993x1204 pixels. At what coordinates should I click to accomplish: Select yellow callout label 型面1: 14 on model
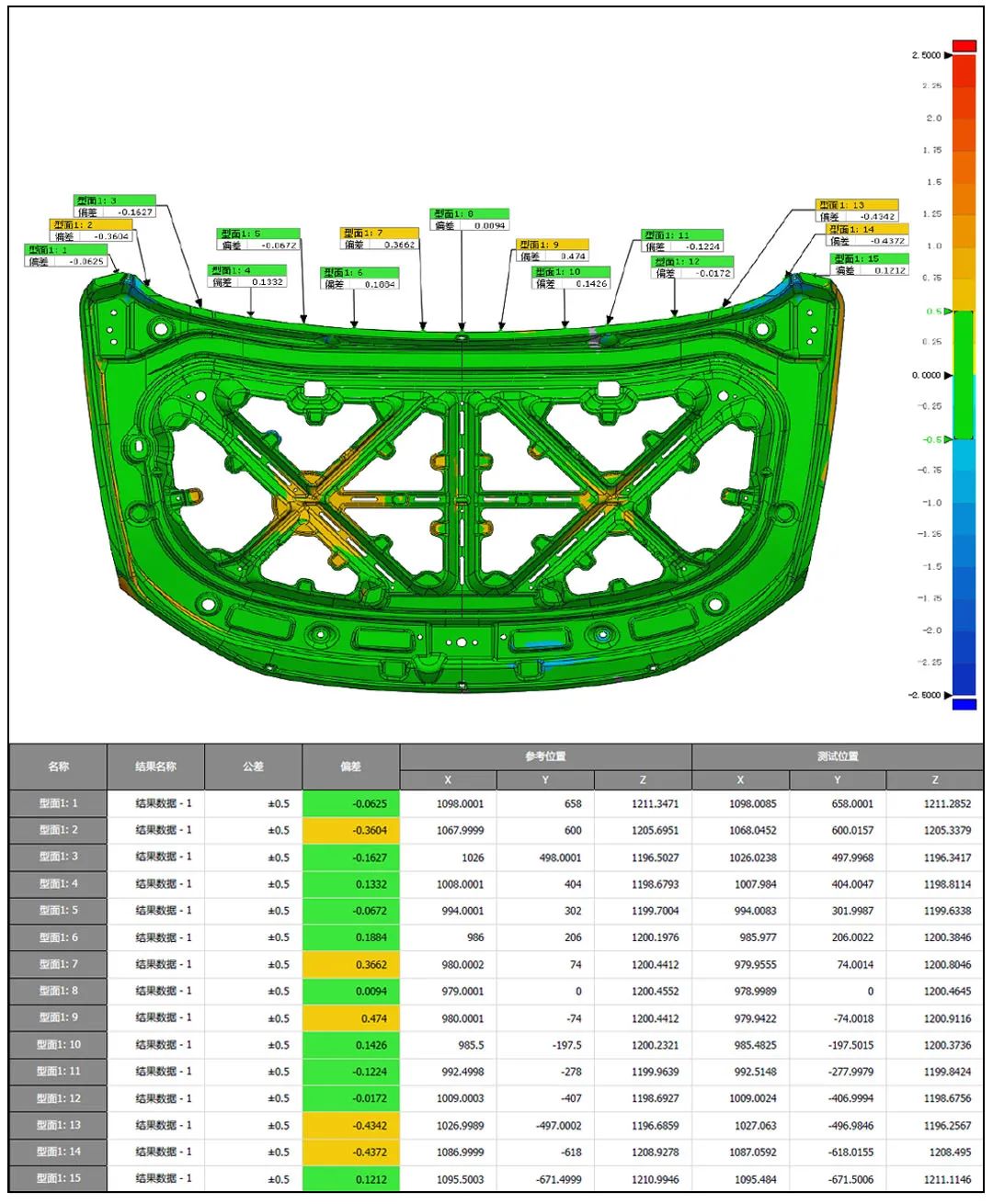click(x=868, y=229)
